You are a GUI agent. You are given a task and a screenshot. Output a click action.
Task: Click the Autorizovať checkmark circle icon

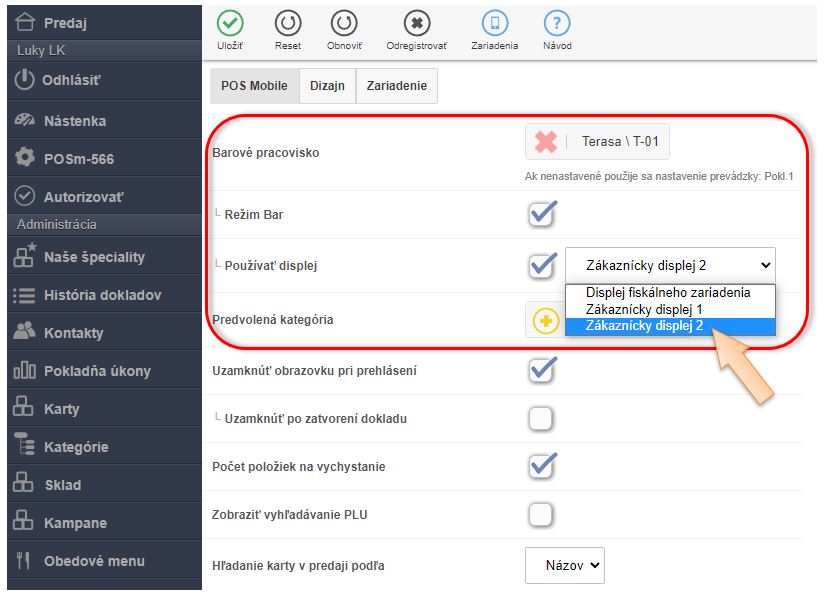click(x=24, y=196)
